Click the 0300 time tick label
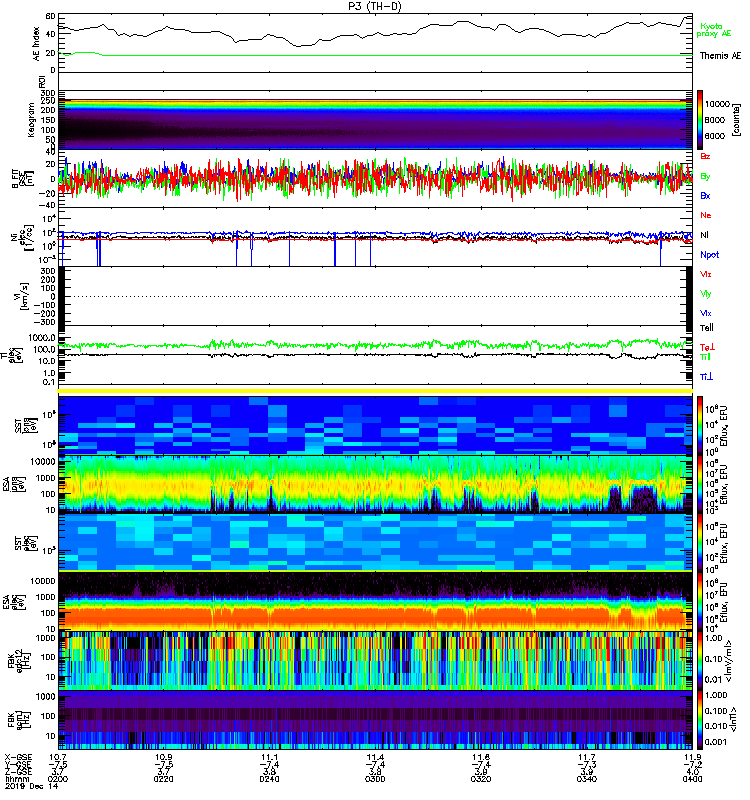Image resolution: width=750 pixels, height=800 pixels. [375, 779]
